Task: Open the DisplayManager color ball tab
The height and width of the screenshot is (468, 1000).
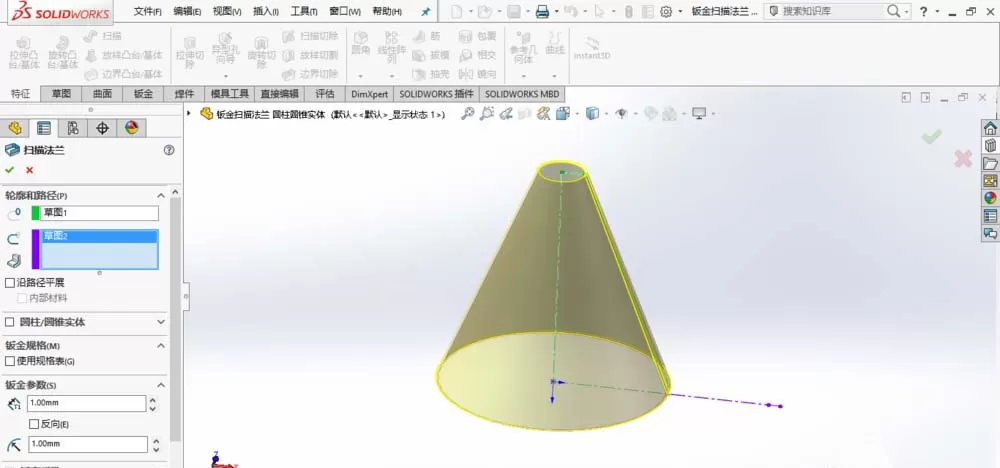Action: (x=131, y=128)
